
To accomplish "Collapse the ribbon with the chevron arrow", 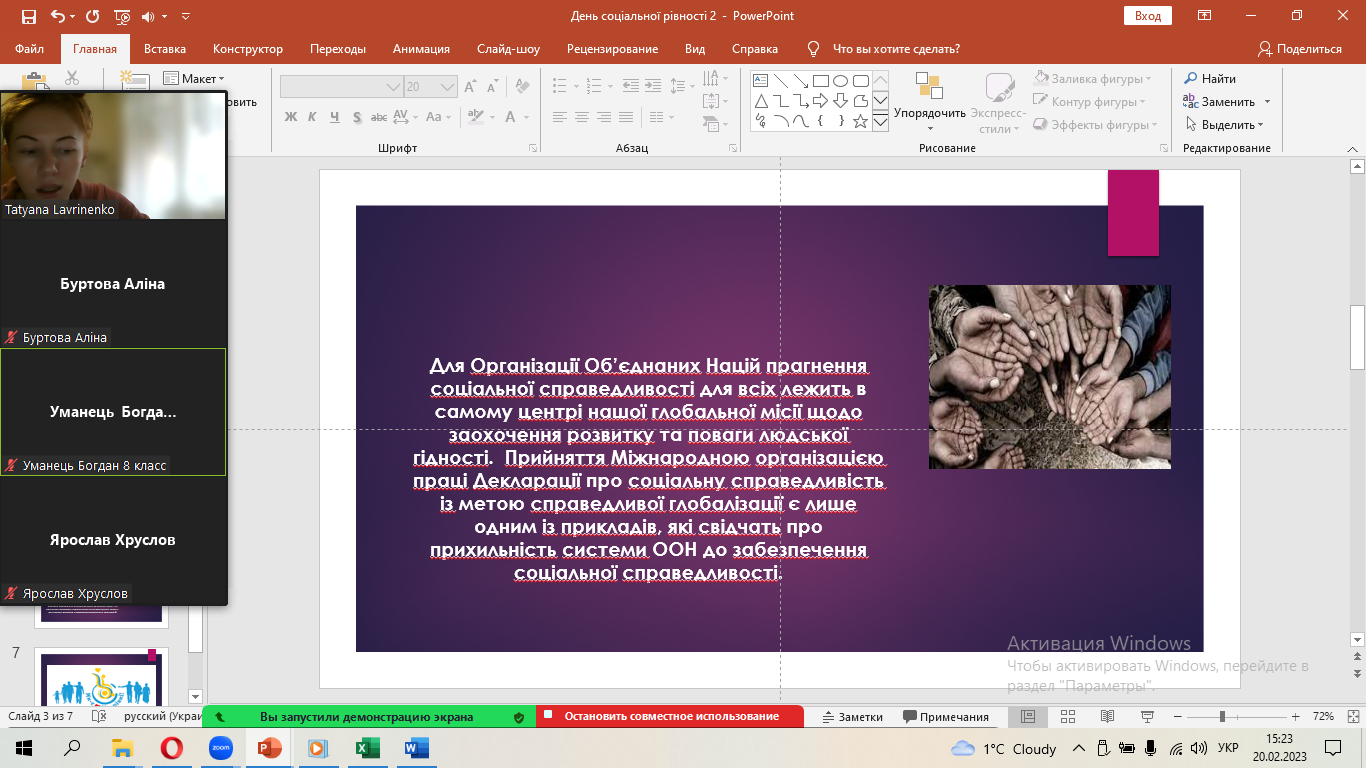I will (x=1354, y=148).
